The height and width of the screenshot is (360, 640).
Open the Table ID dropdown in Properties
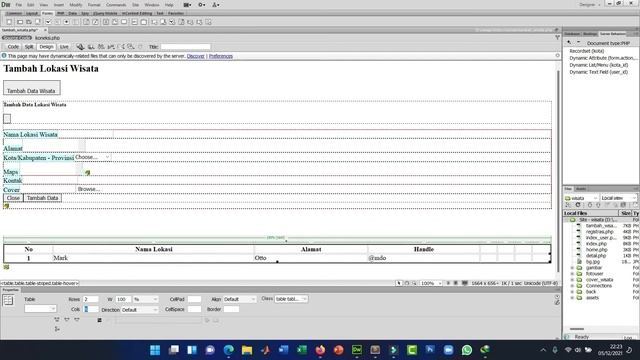[x=40, y=309]
